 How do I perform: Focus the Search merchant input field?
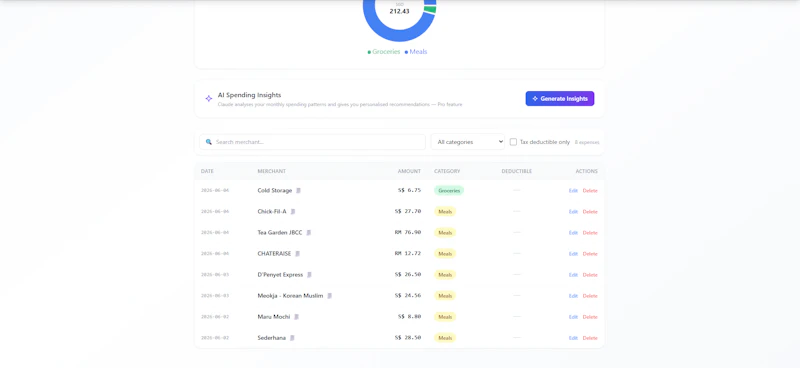tap(312, 142)
